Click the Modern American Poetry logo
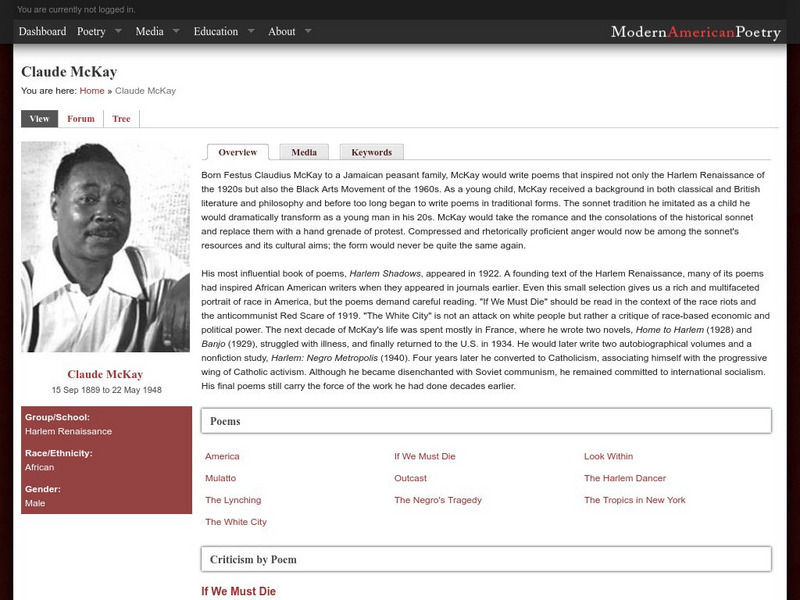The width and height of the screenshot is (800, 600). (x=696, y=32)
